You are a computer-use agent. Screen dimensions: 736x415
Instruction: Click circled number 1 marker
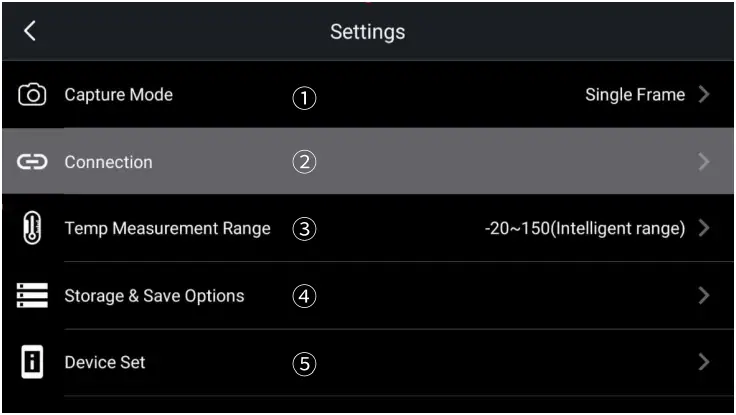pos(304,97)
